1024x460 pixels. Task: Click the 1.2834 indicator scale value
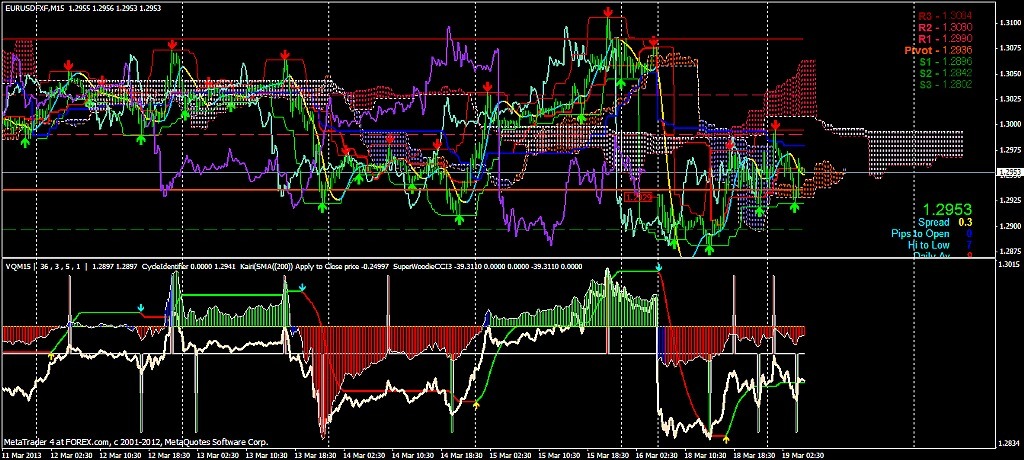(x=1009, y=444)
